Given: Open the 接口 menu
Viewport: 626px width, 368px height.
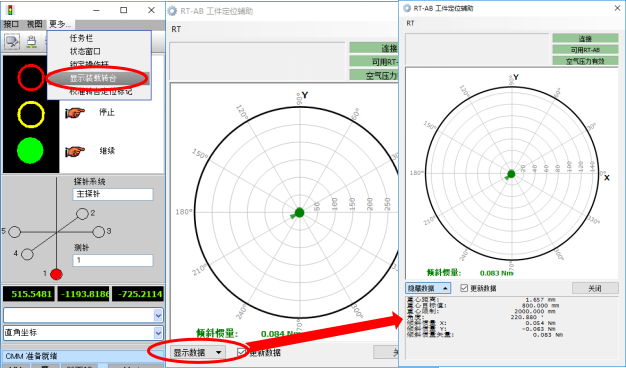Looking at the screenshot, I should (x=11, y=24).
